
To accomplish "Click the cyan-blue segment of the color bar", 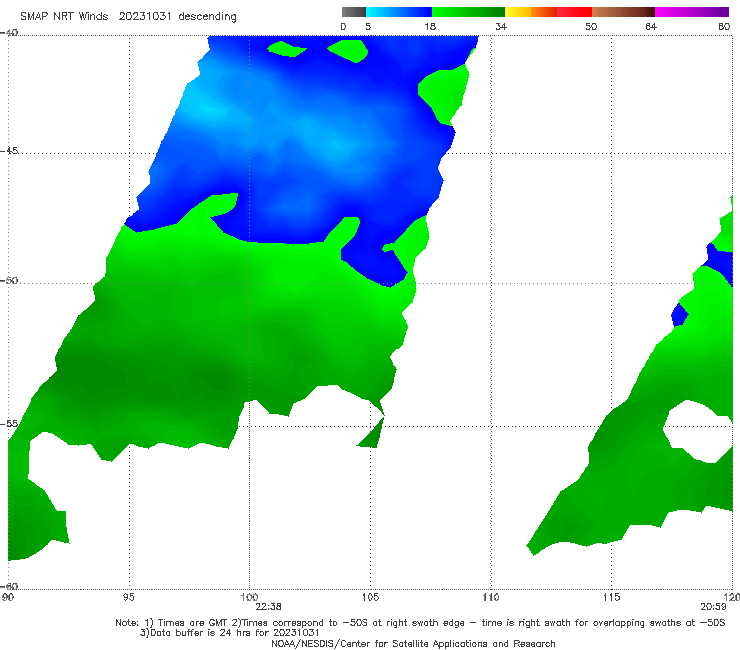I will click(399, 12).
